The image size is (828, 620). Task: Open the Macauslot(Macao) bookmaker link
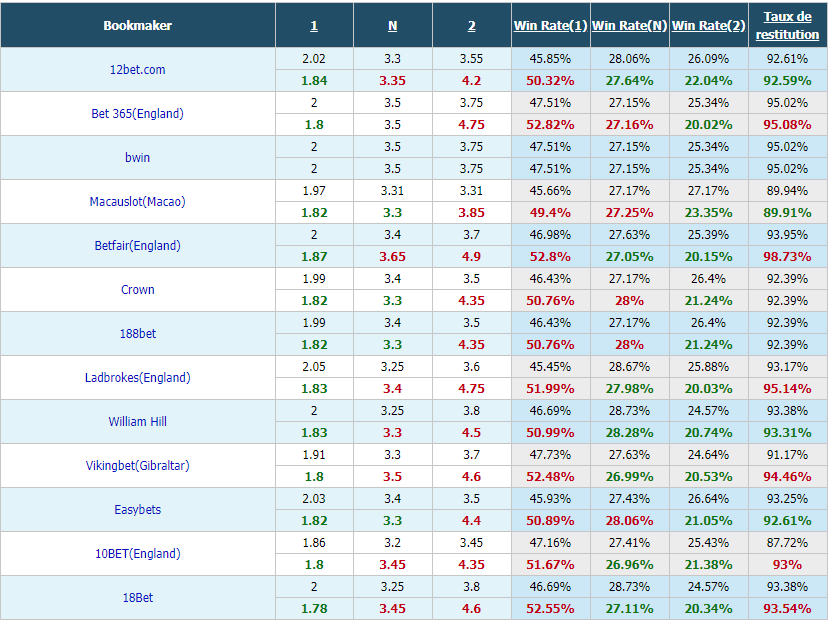click(x=137, y=202)
